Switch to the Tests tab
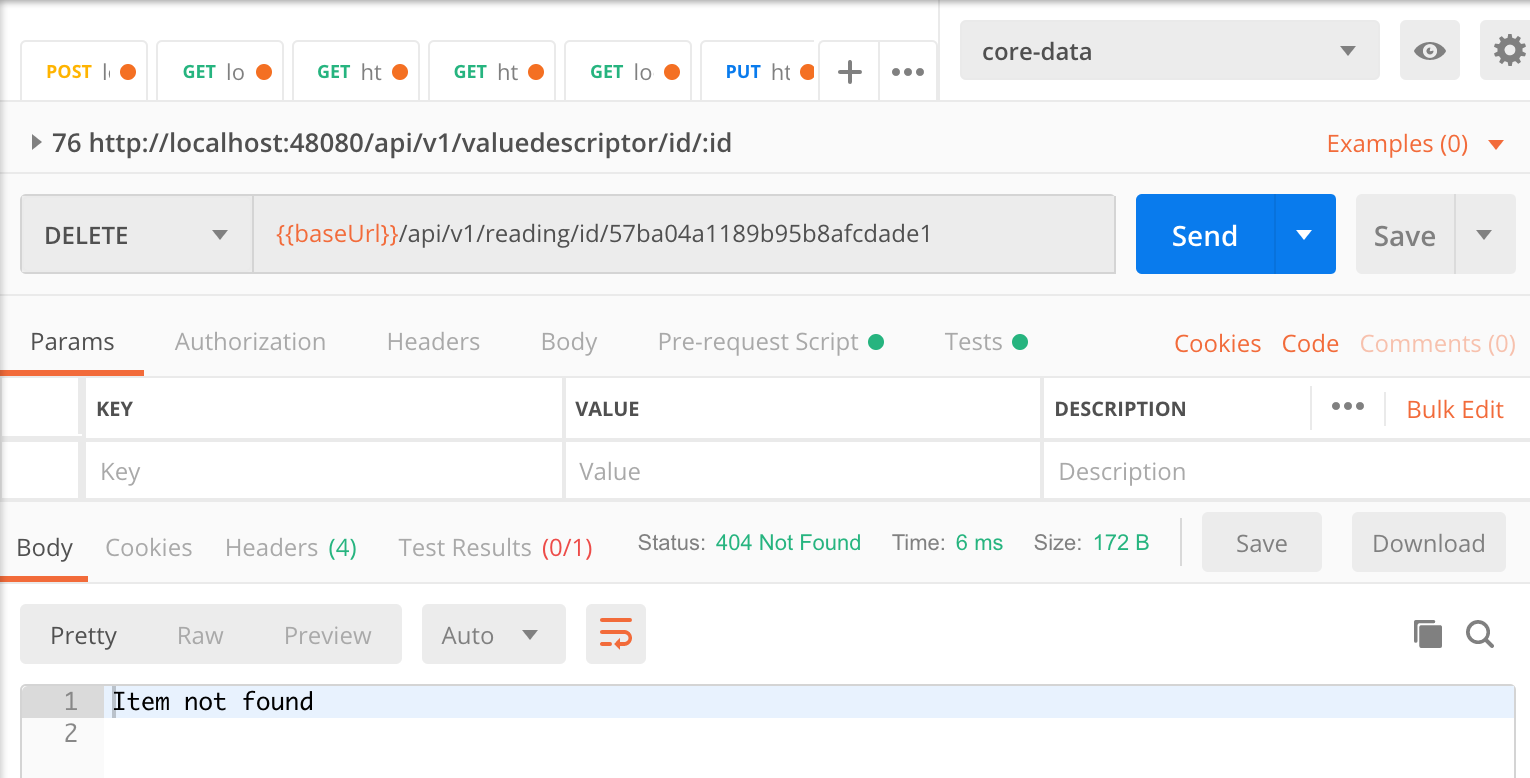 (x=973, y=341)
